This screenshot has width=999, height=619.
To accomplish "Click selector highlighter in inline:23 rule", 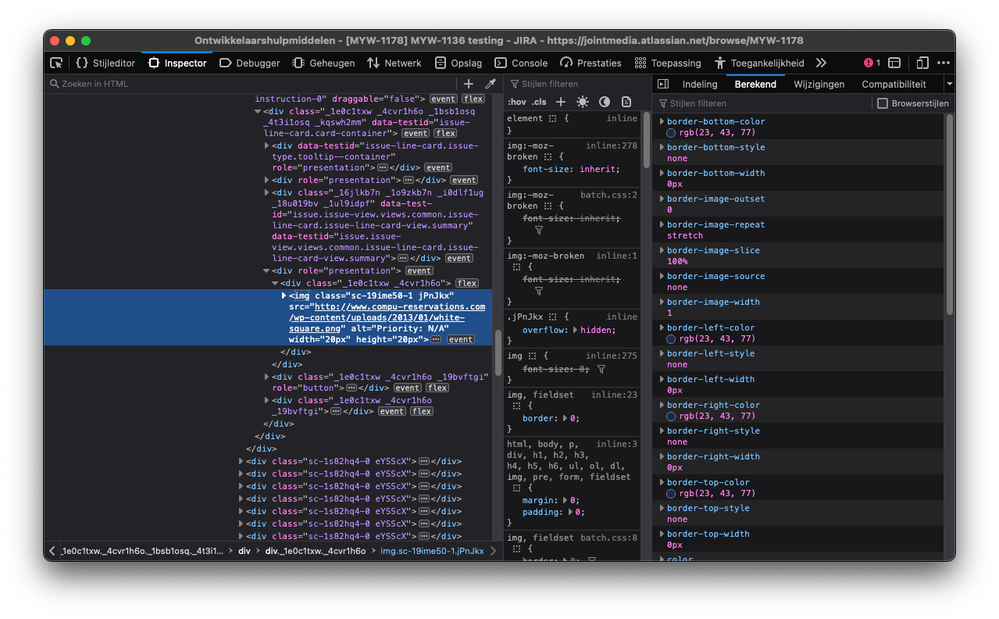I will tap(517, 406).
